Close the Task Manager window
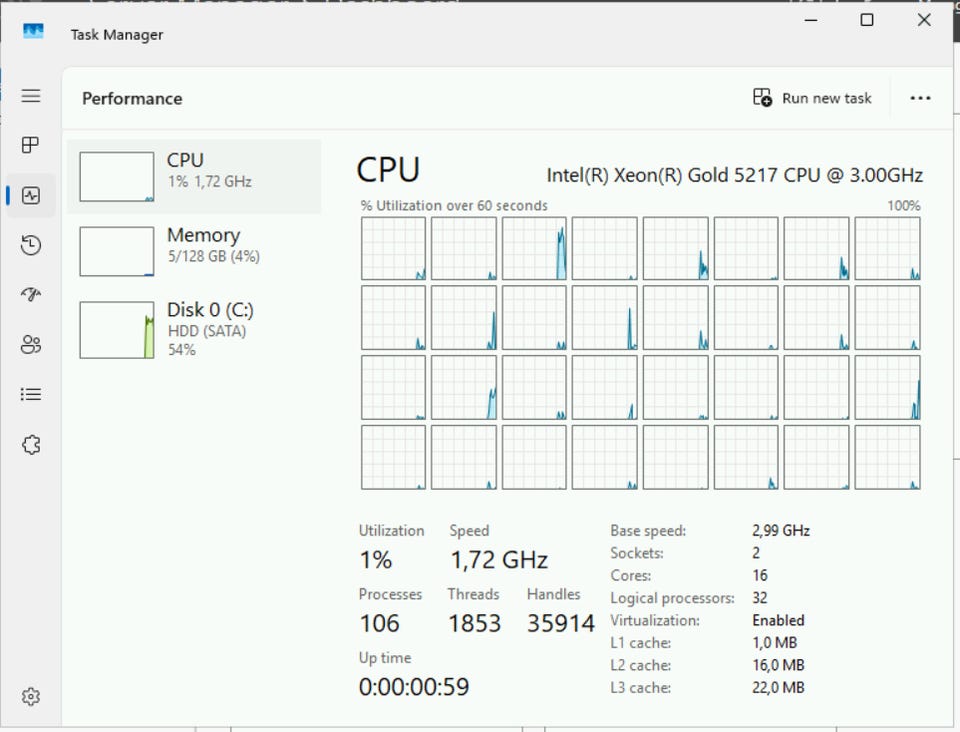 point(924,20)
